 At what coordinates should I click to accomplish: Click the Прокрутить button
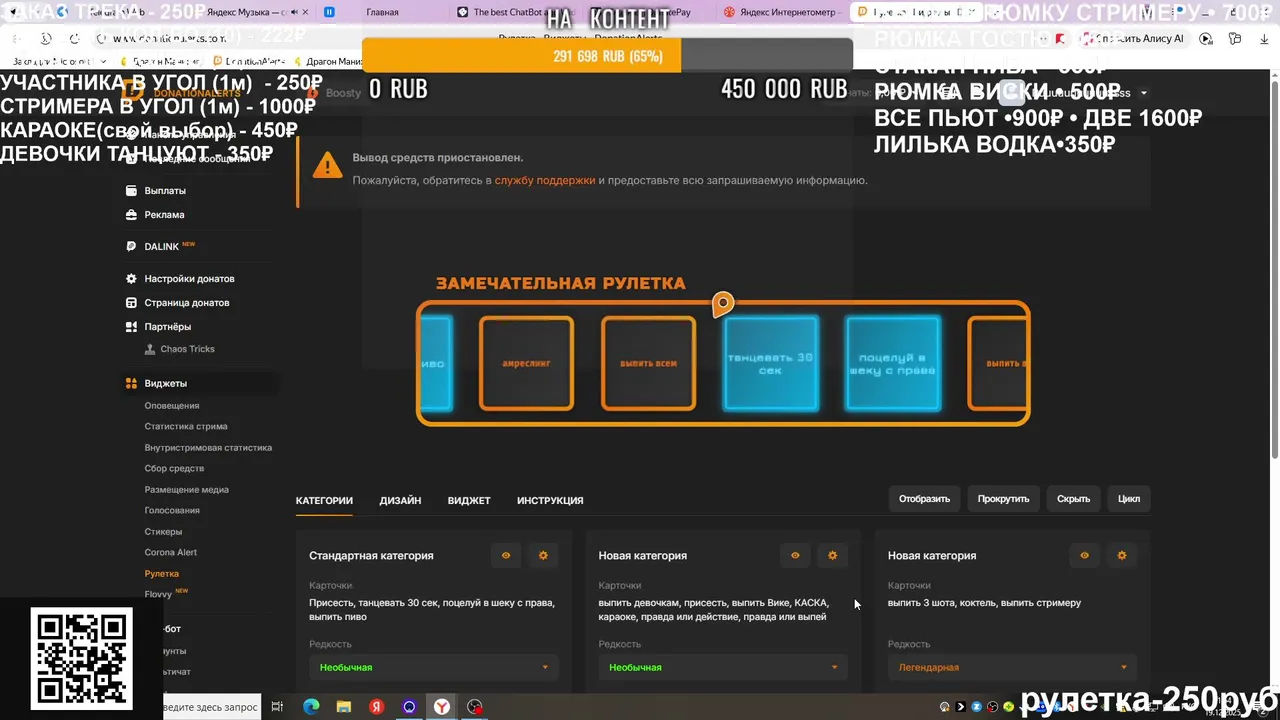click(x=1003, y=499)
